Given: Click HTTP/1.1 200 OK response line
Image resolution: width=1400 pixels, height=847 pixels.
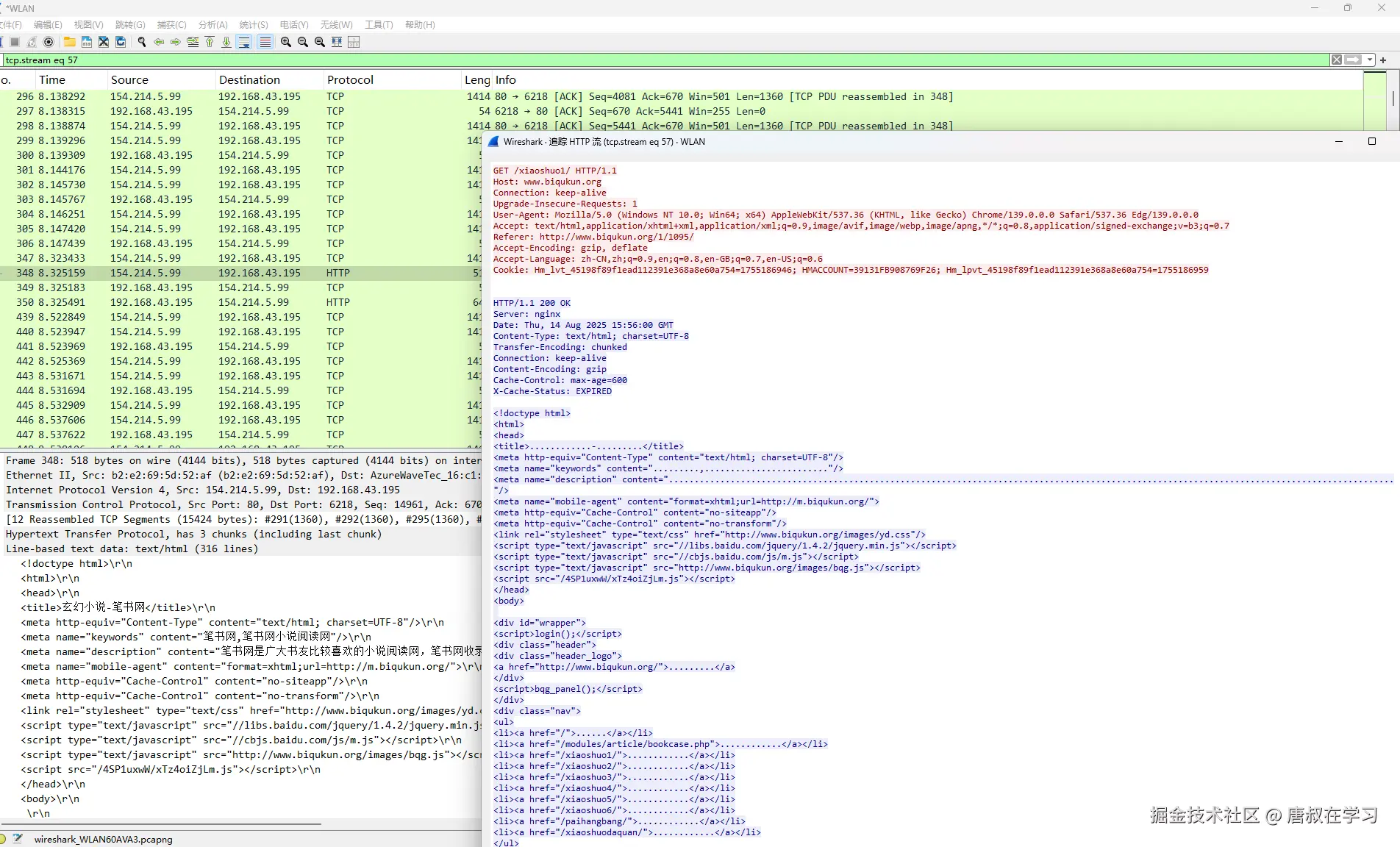Looking at the screenshot, I should [532, 303].
